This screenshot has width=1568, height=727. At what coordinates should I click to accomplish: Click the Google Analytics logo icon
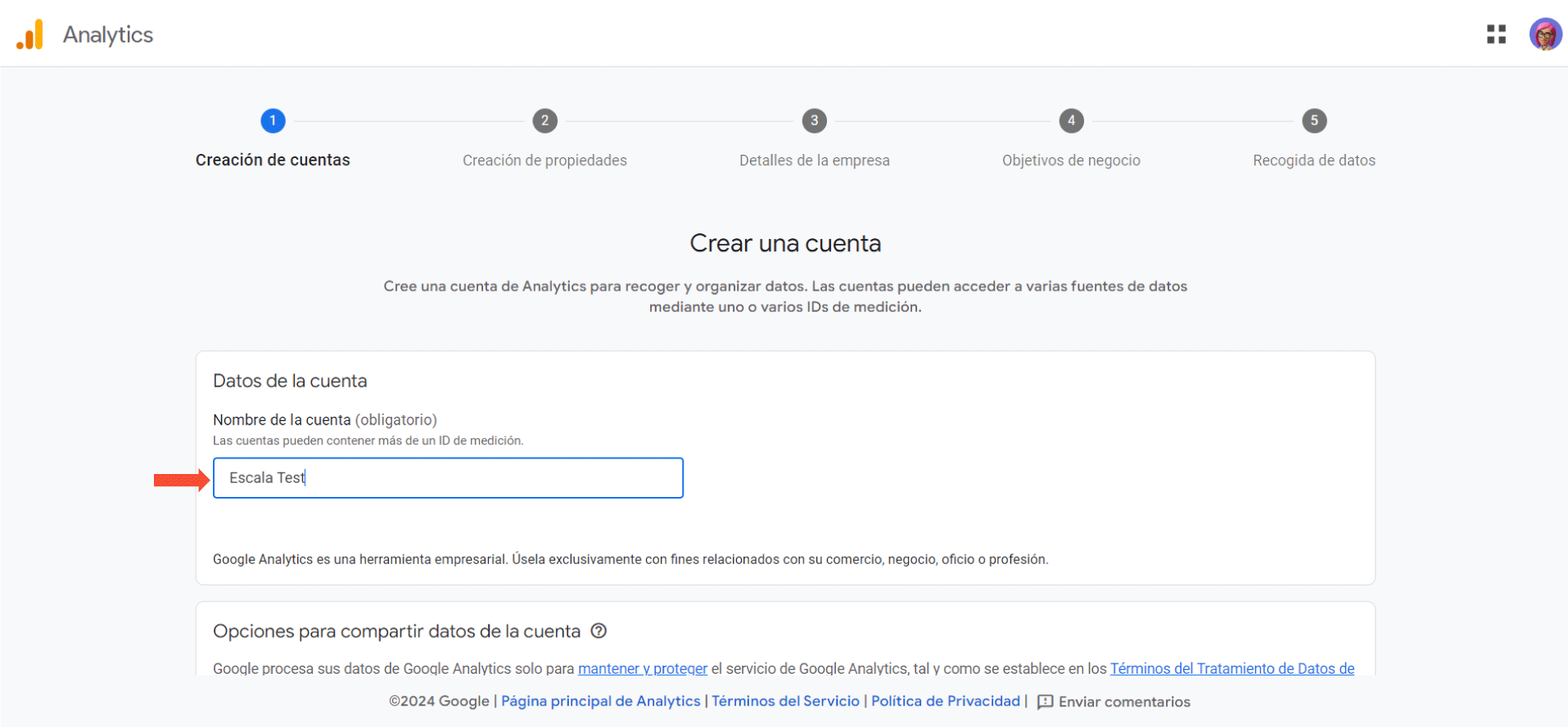click(x=29, y=34)
